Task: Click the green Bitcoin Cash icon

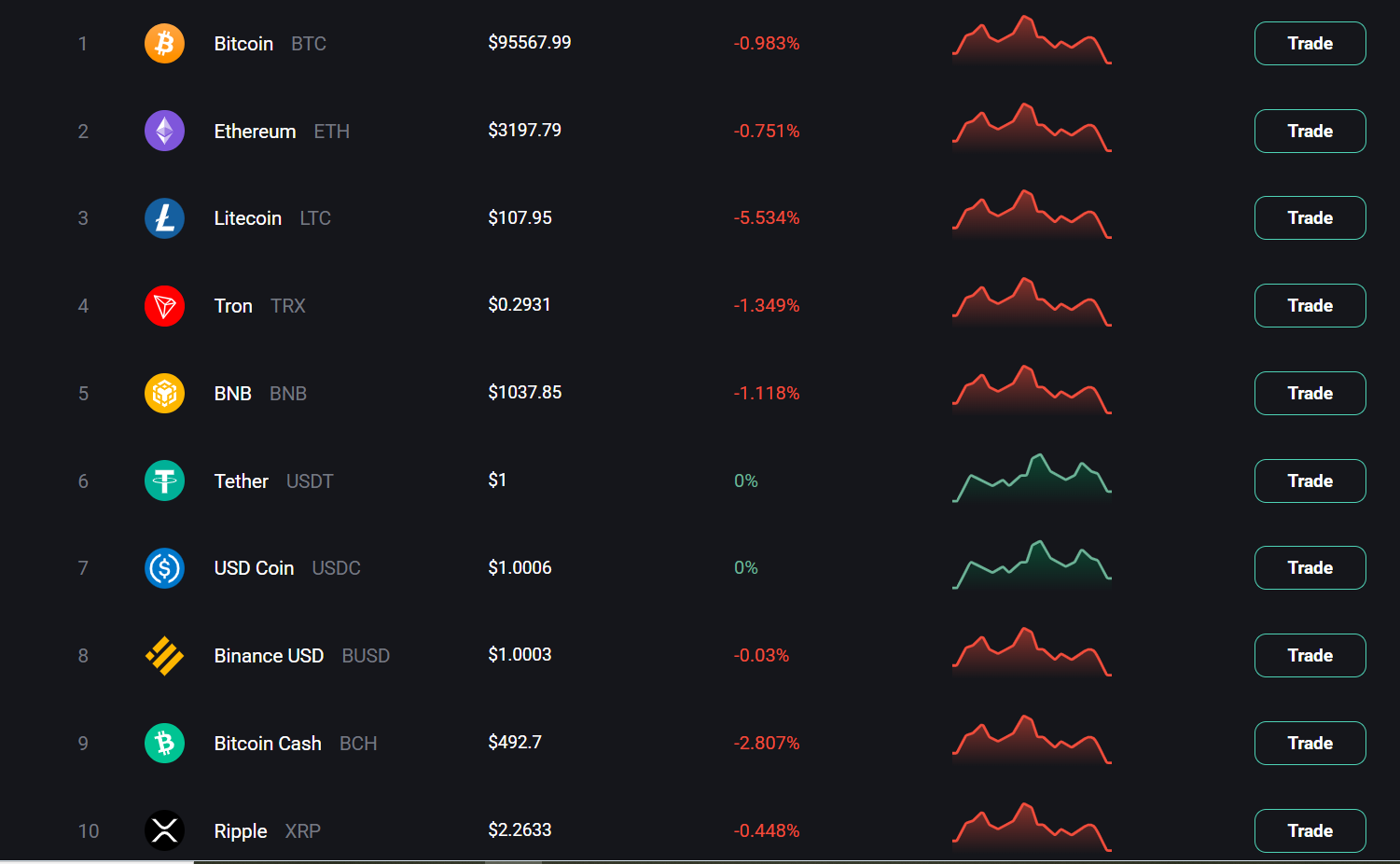Action: 164,744
